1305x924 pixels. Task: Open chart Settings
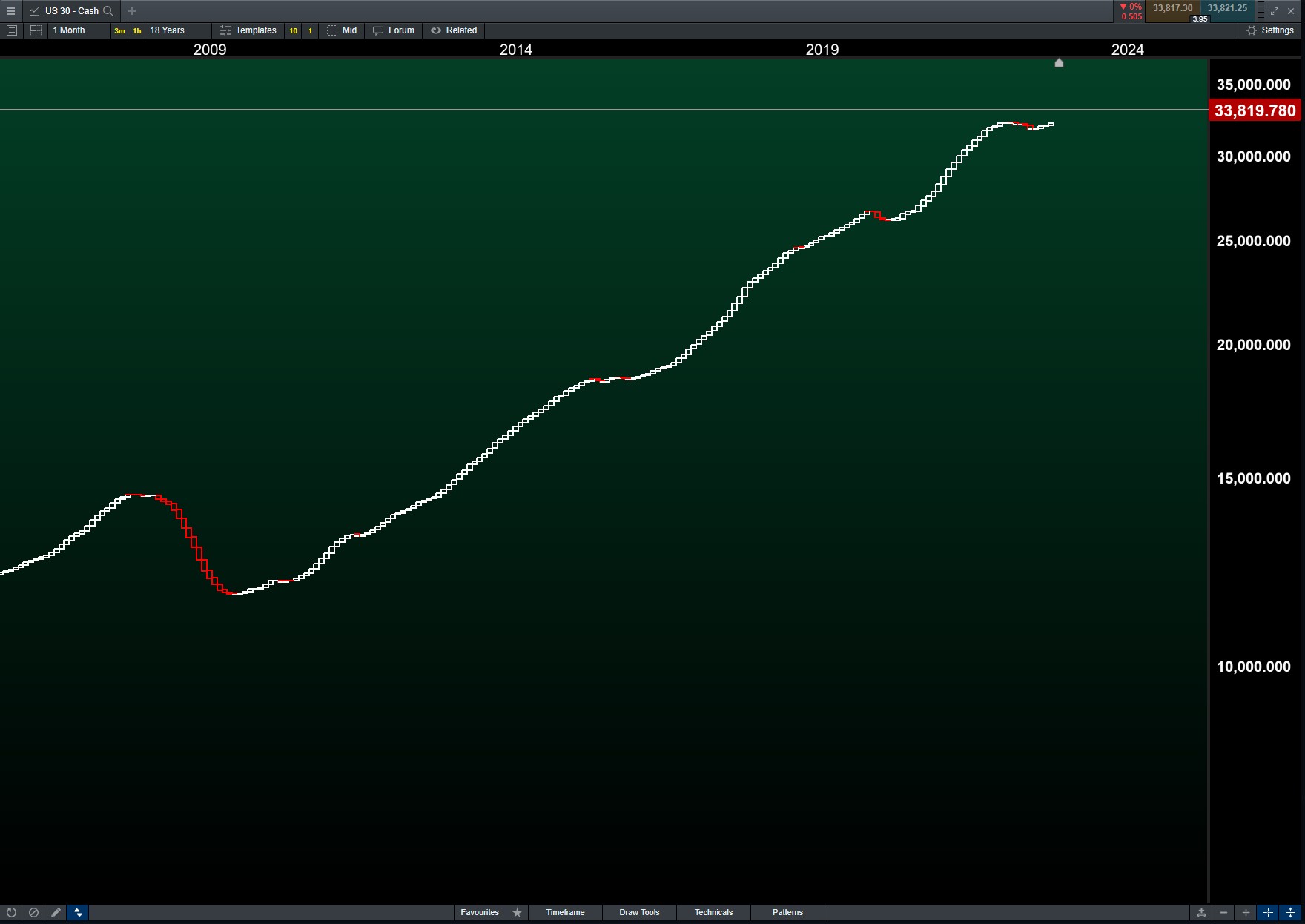coord(1270,30)
